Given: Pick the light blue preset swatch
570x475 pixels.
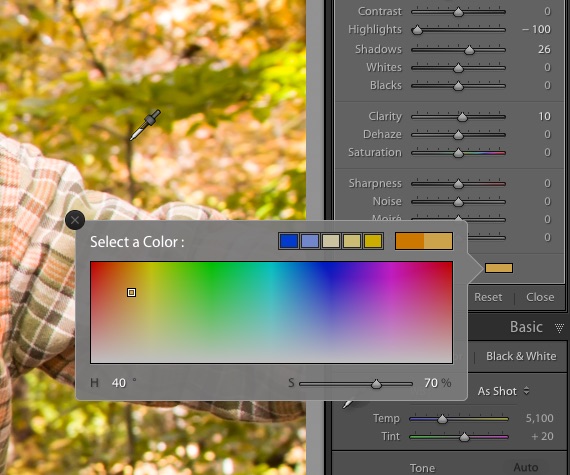Looking at the screenshot, I should [x=310, y=241].
